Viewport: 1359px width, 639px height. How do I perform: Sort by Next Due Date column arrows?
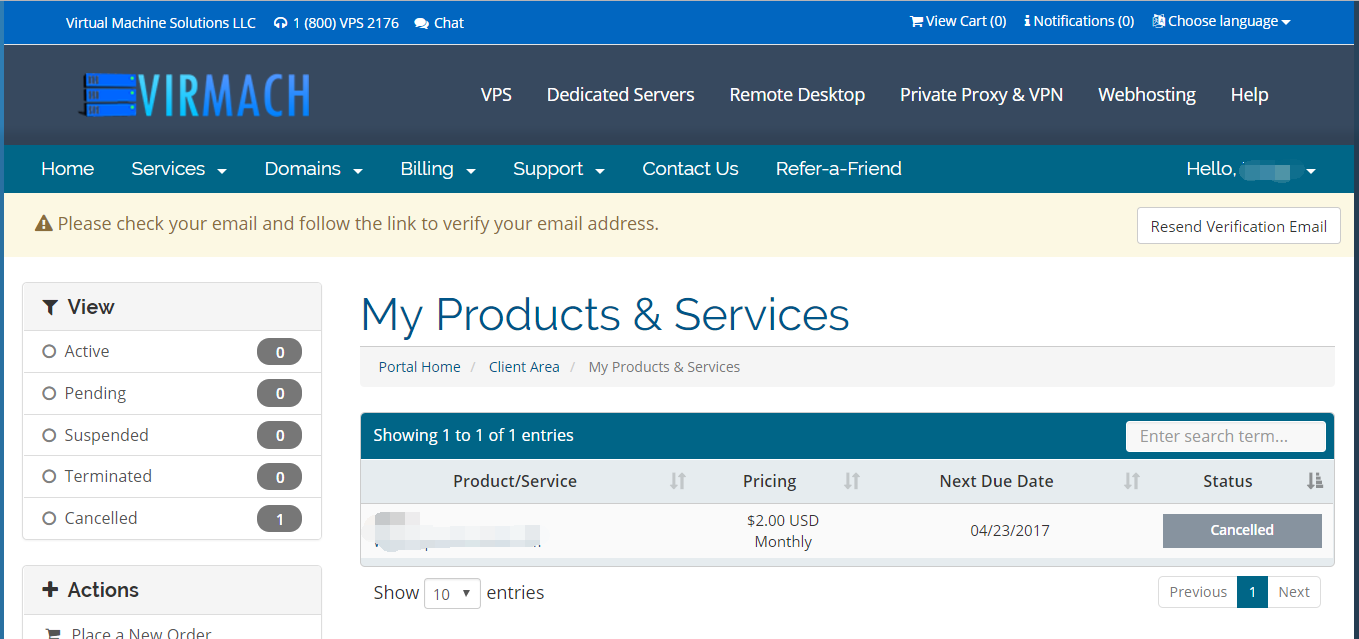[x=1132, y=481]
